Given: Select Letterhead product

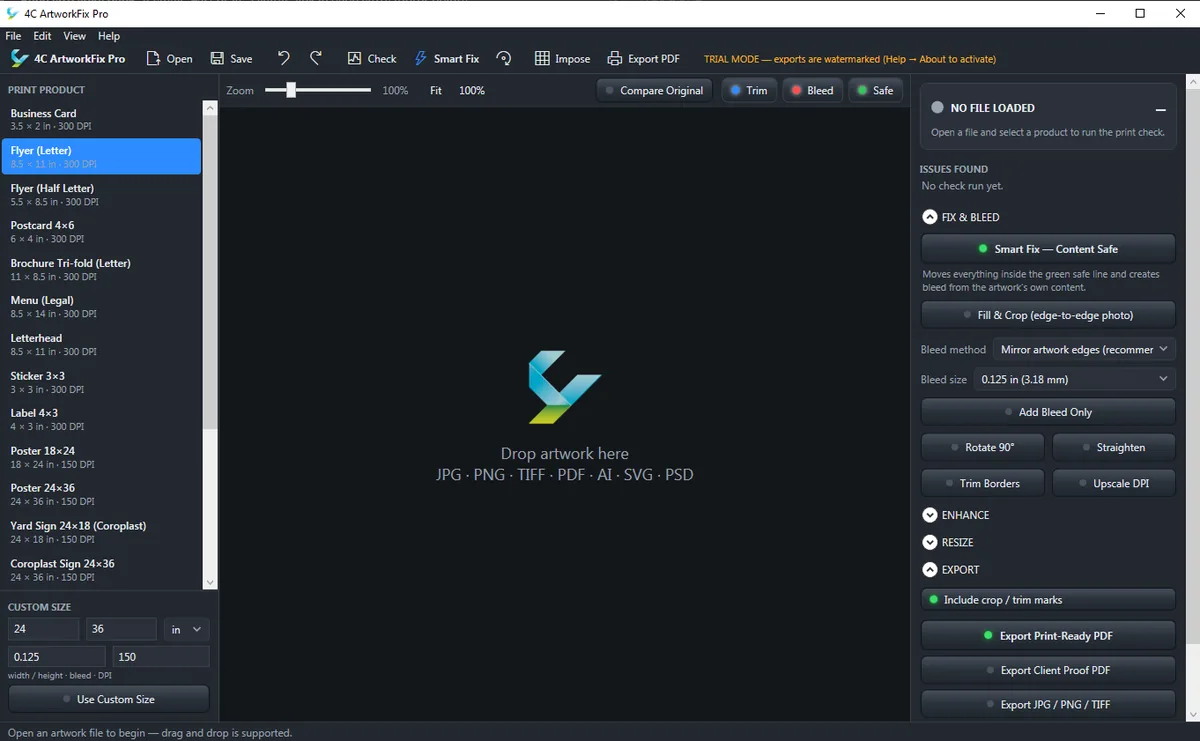Looking at the screenshot, I should coord(101,344).
